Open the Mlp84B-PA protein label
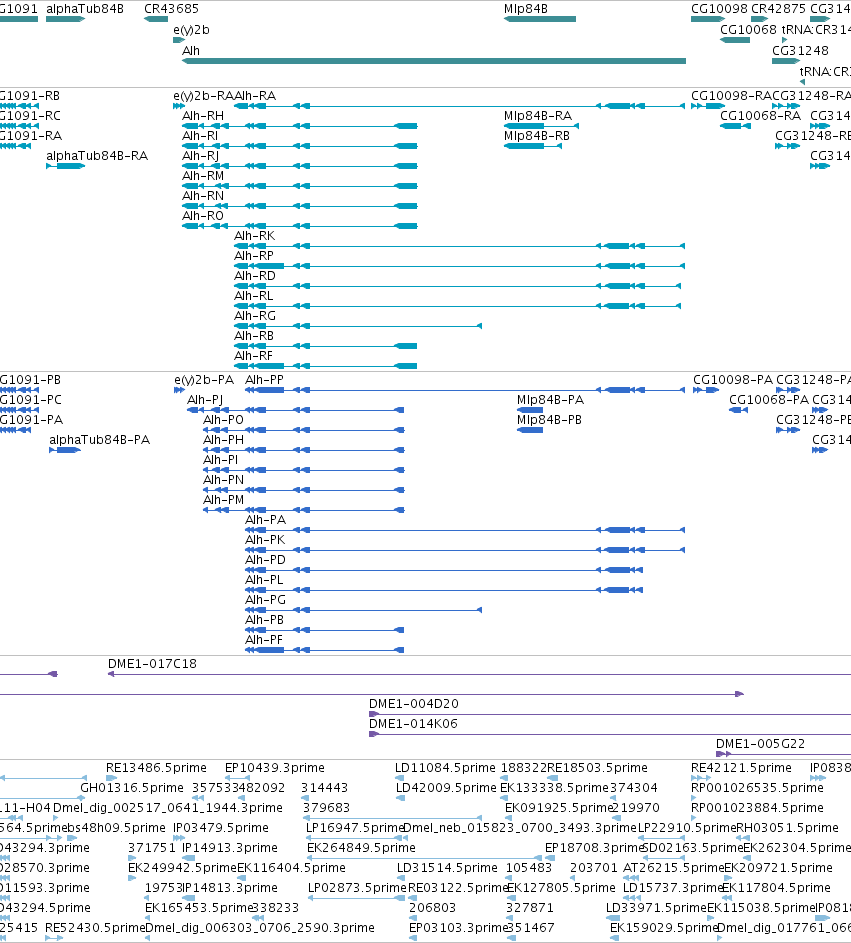Image resolution: width=851 pixels, height=943 pixels. (x=550, y=399)
